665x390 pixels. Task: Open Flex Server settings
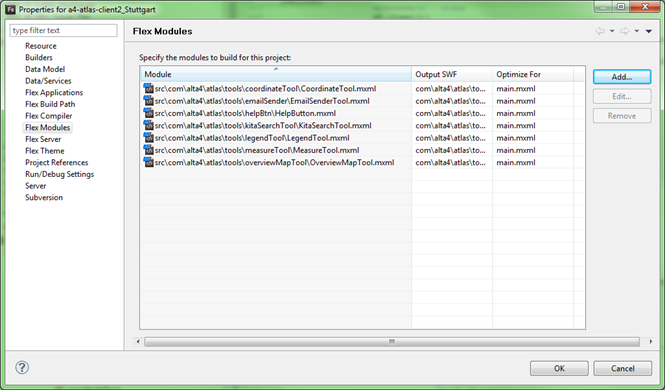tap(43, 139)
